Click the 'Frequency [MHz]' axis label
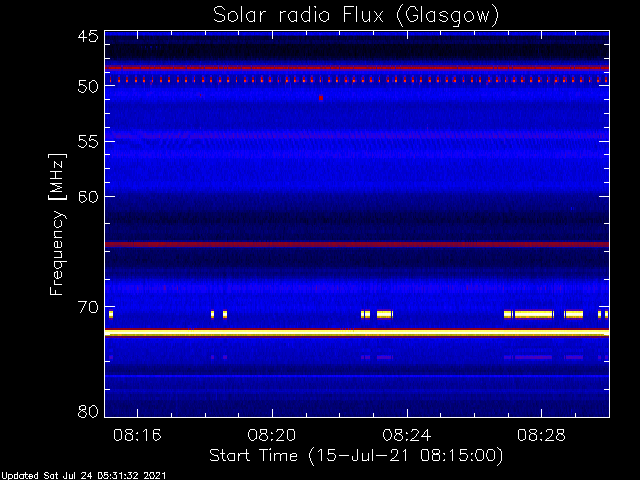This screenshot has height=480, width=640. click(x=57, y=224)
